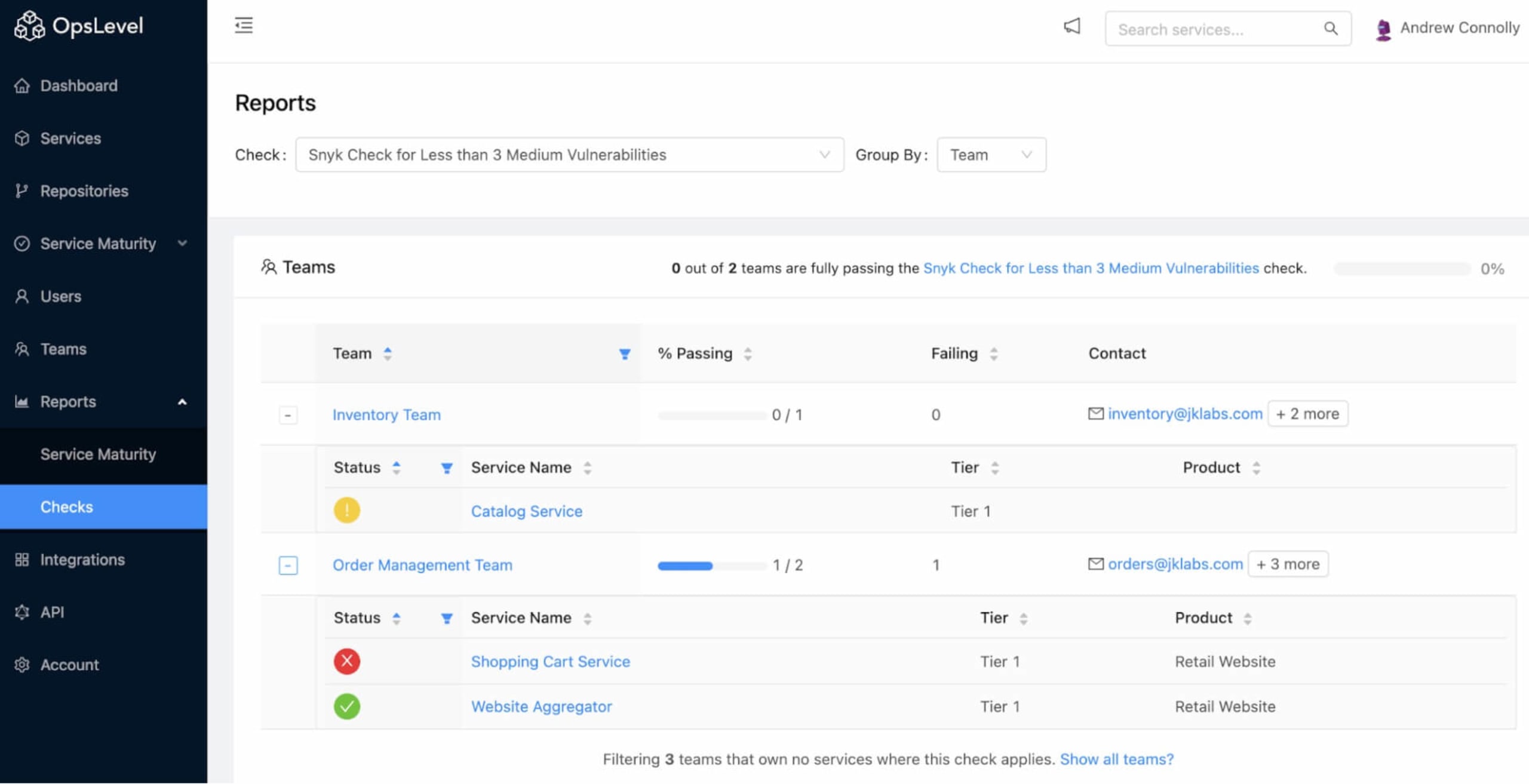
Task: Click the overall 0% teams passing progress bar
Action: pyautogui.click(x=1402, y=269)
